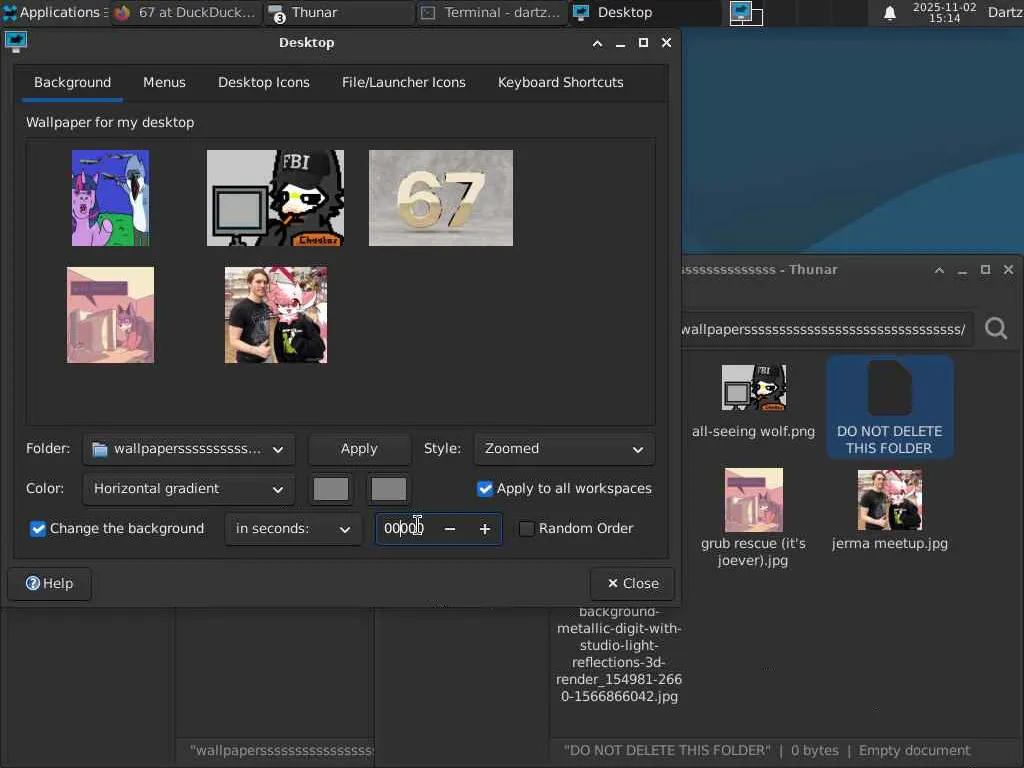
Task: Open the 'in seconds' interval dropdown
Action: 293,529
